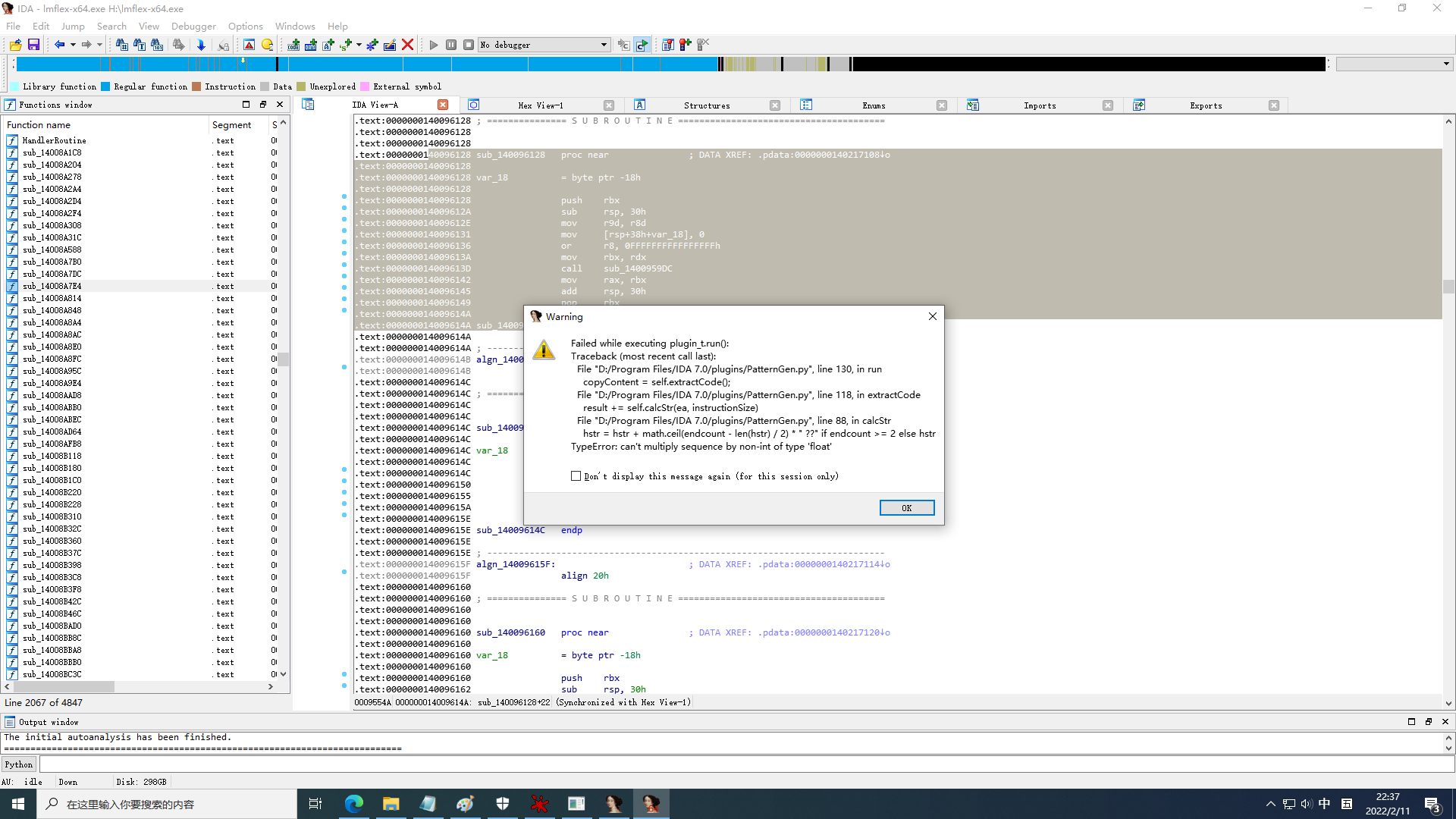Select sub_14008A7E4 in Functions window
The image size is (1456, 819).
point(52,286)
